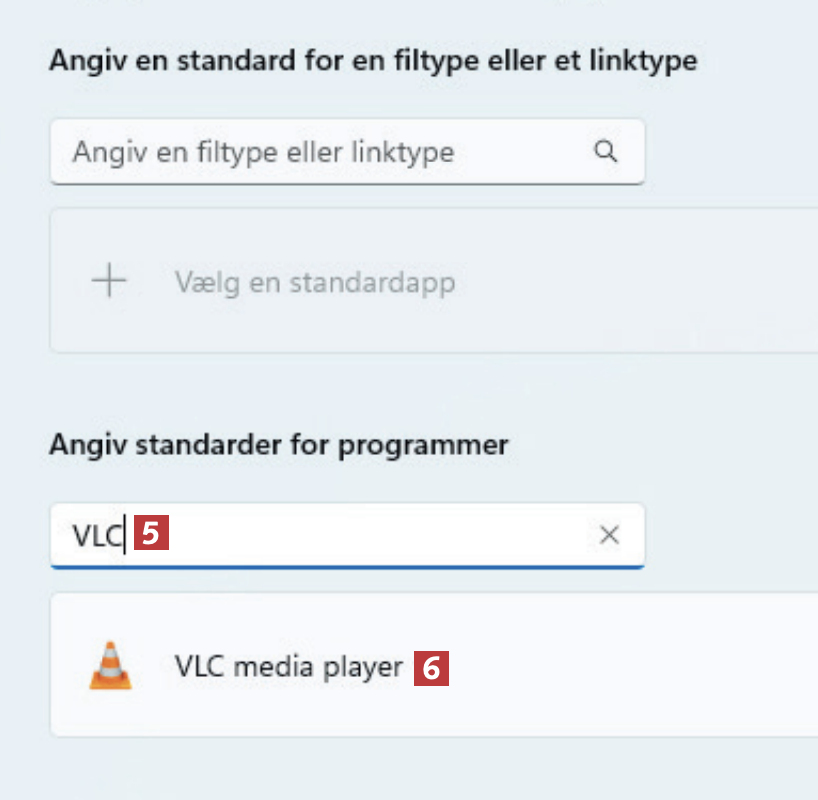Clear the VLC search with the X
The image size is (818, 800).
pyautogui.click(x=609, y=535)
